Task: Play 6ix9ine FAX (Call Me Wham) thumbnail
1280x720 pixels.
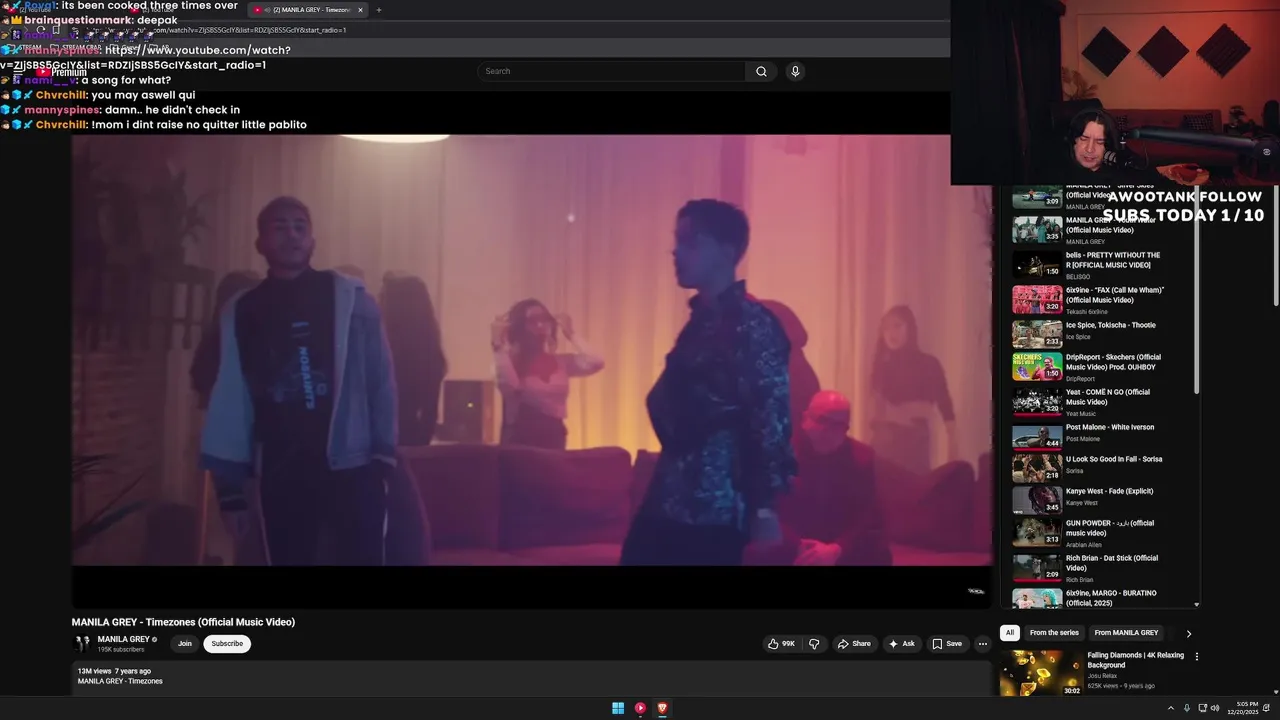Action: pyautogui.click(x=1037, y=300)
